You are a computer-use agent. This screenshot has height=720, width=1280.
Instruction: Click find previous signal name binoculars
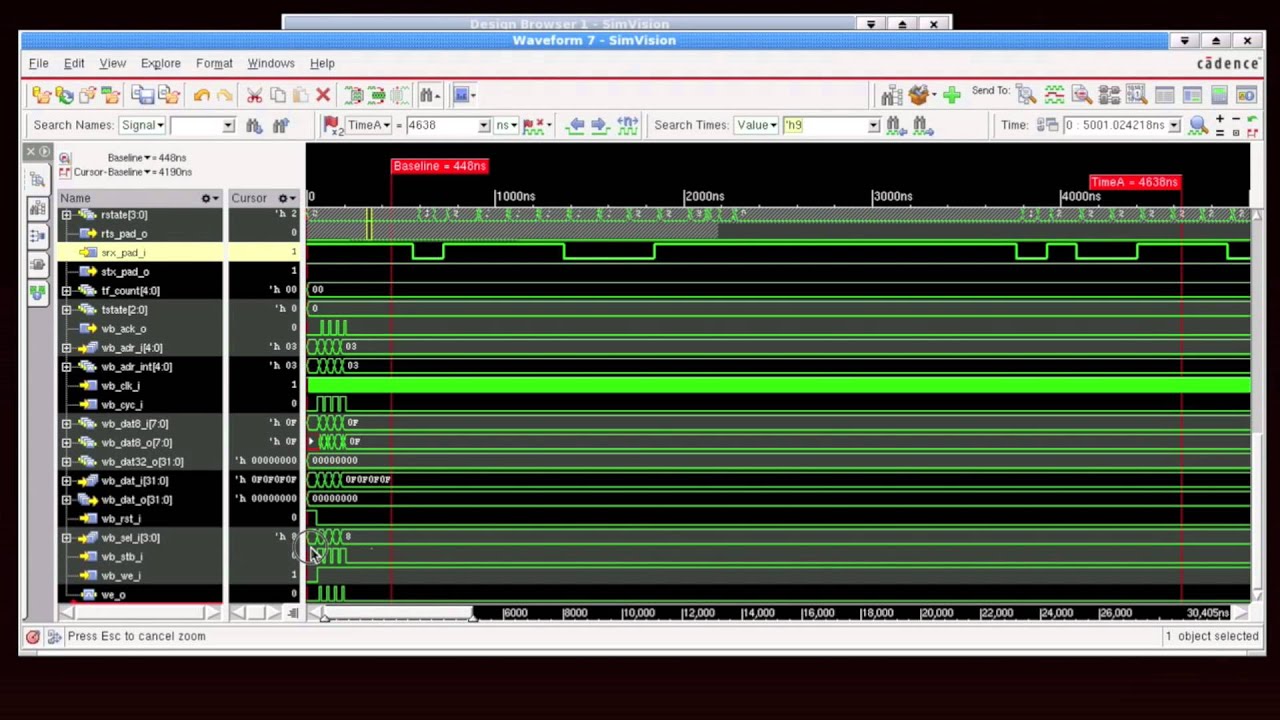tap(280, 125)
